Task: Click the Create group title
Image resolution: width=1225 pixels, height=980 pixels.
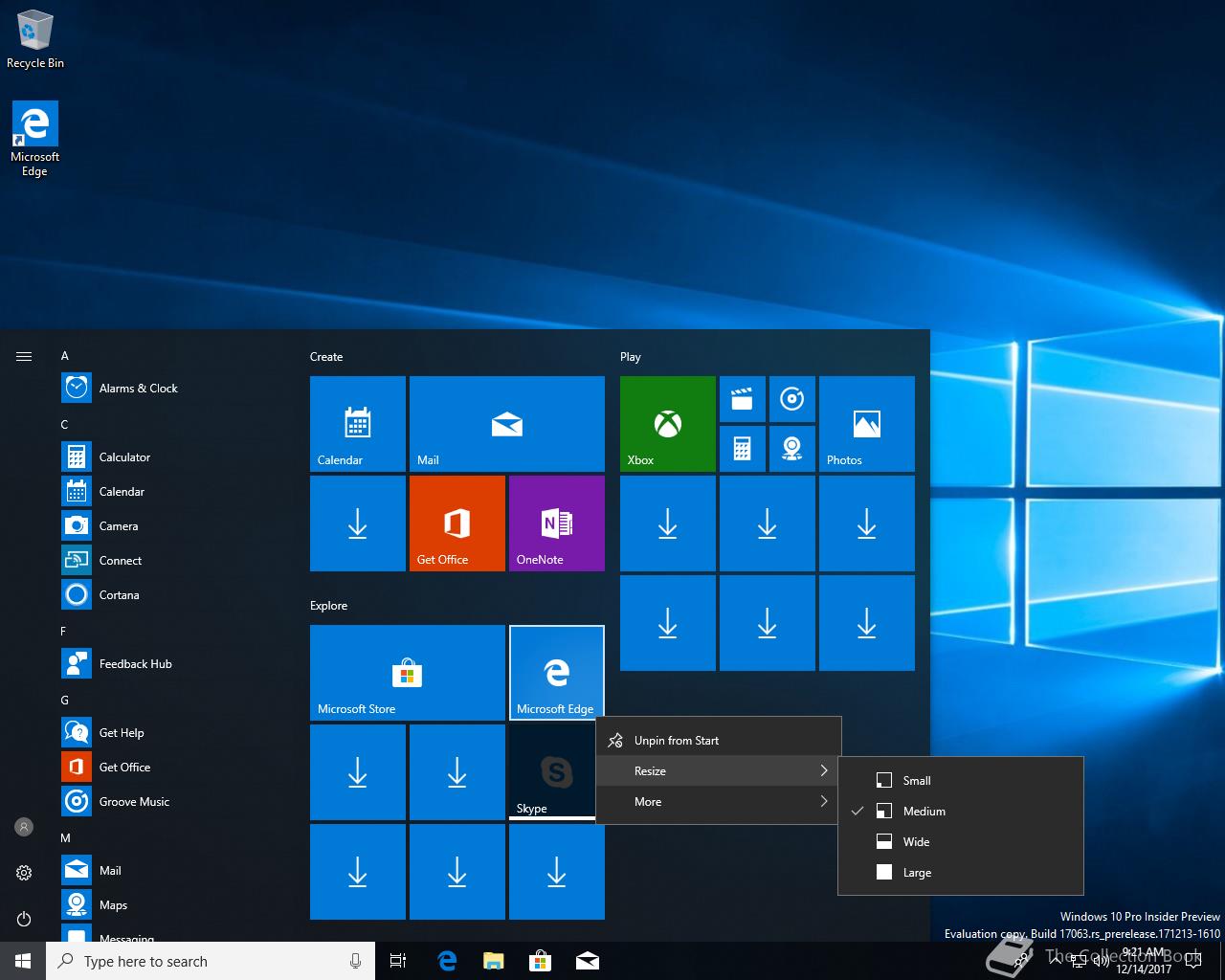Action: point(326,356)
